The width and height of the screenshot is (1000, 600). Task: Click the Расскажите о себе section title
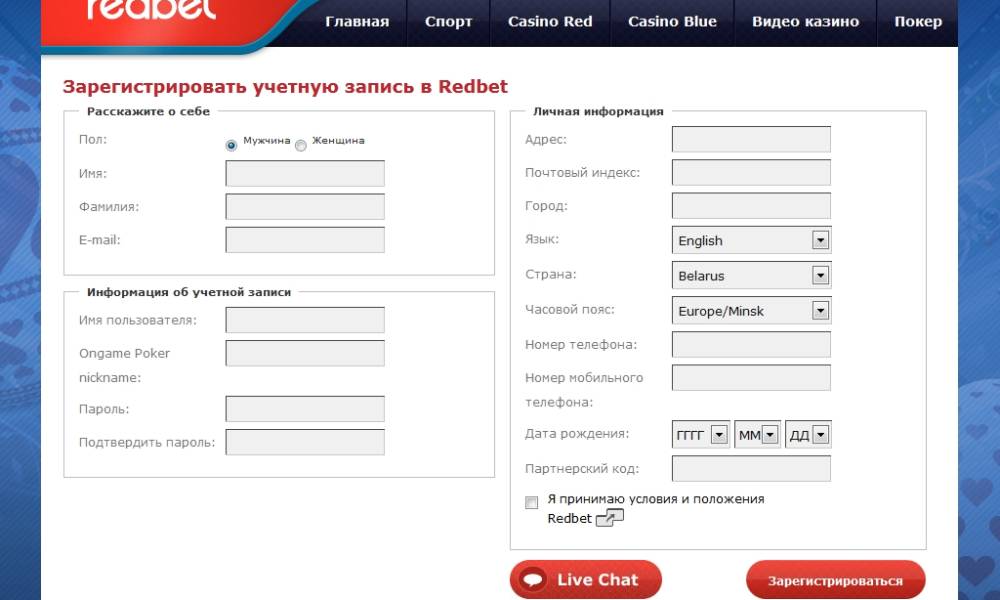[x=148, y=112]
